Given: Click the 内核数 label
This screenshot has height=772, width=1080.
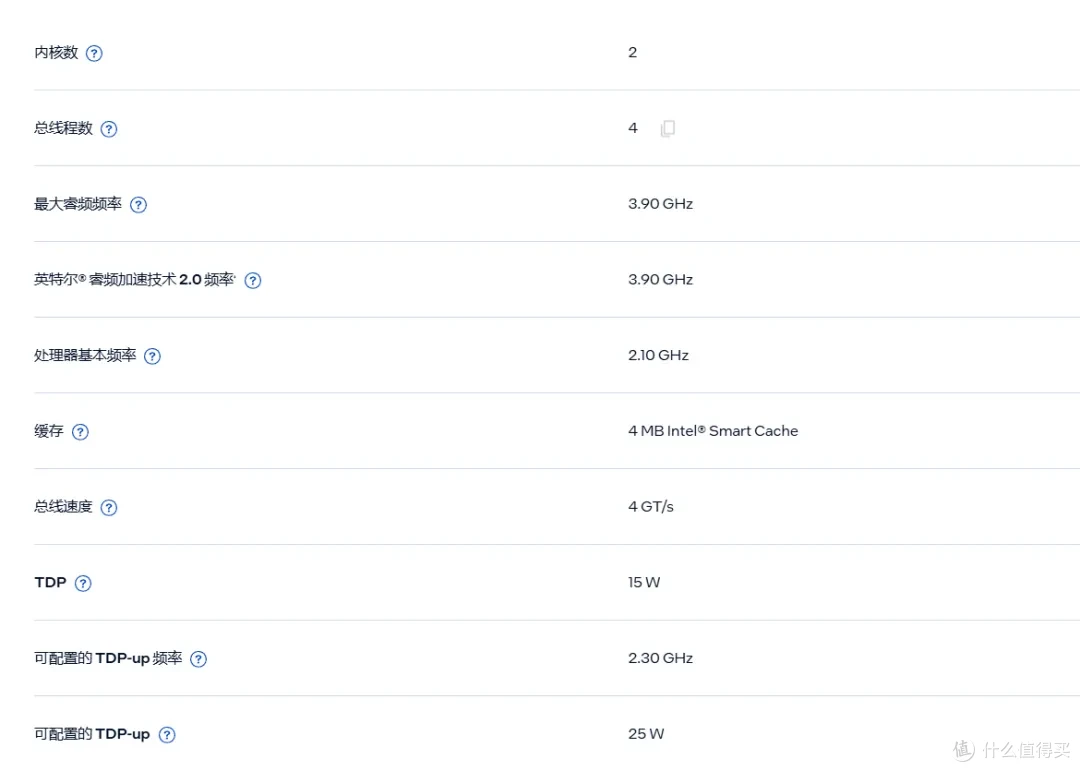Looking at the screenshot, I should tap(56, 52).
